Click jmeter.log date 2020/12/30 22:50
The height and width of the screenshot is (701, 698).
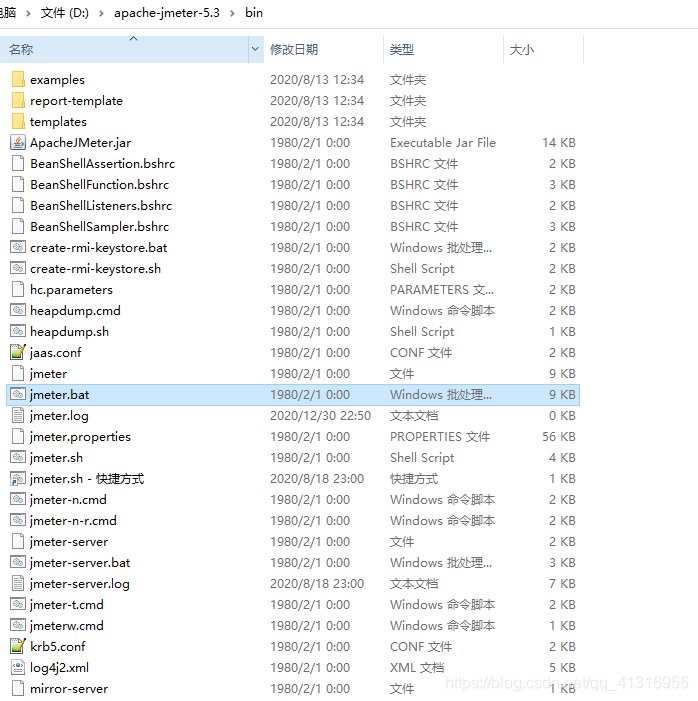tap(321, 416)
